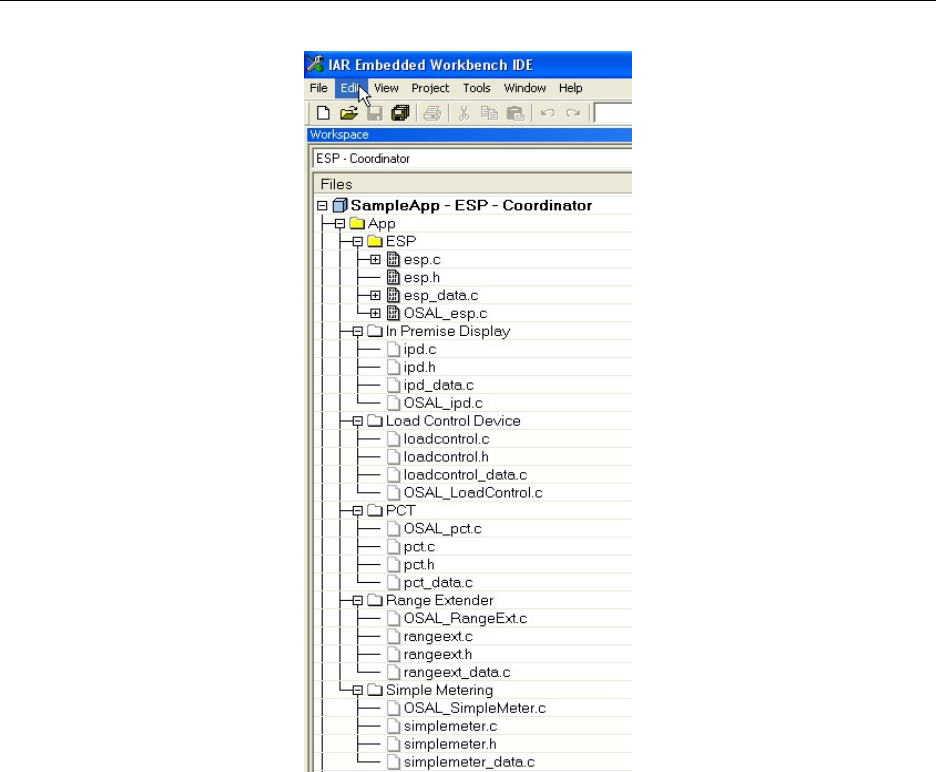
Task: Click the Undo toolbar icon
Action: [547, 113]
